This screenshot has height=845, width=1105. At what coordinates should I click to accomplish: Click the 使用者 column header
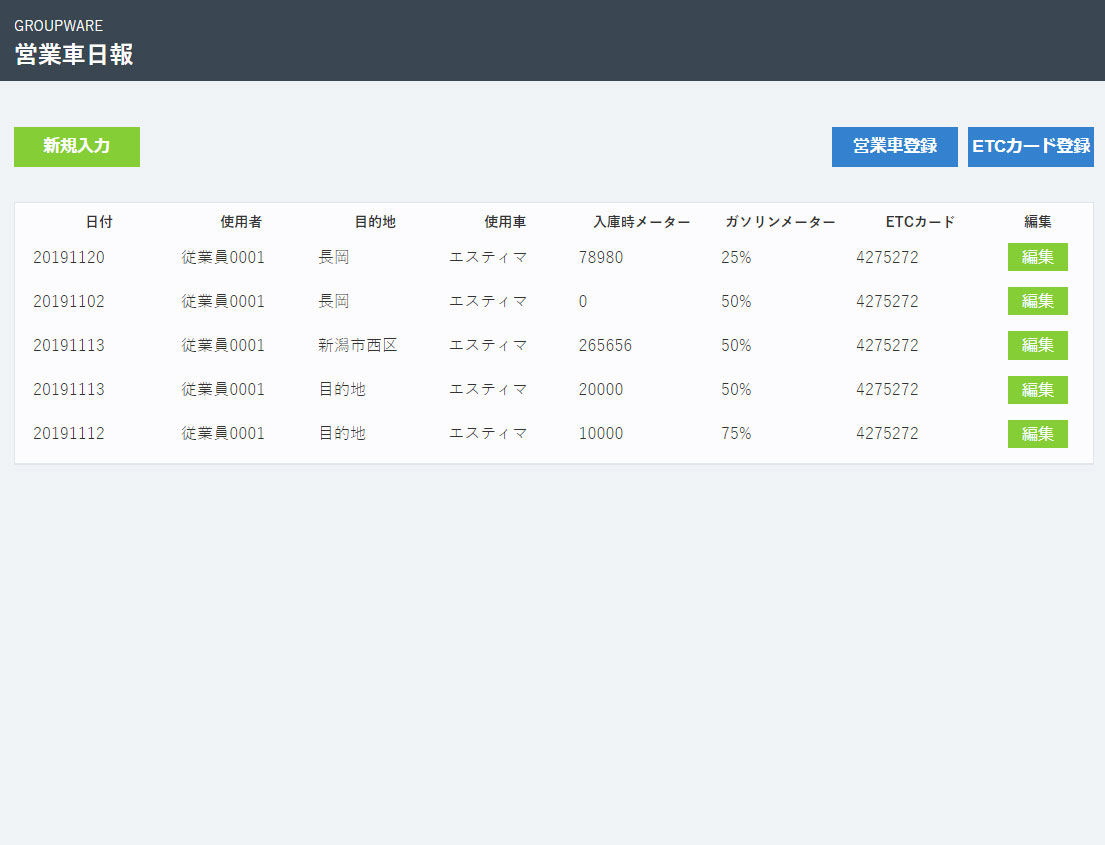pos(241,222)
